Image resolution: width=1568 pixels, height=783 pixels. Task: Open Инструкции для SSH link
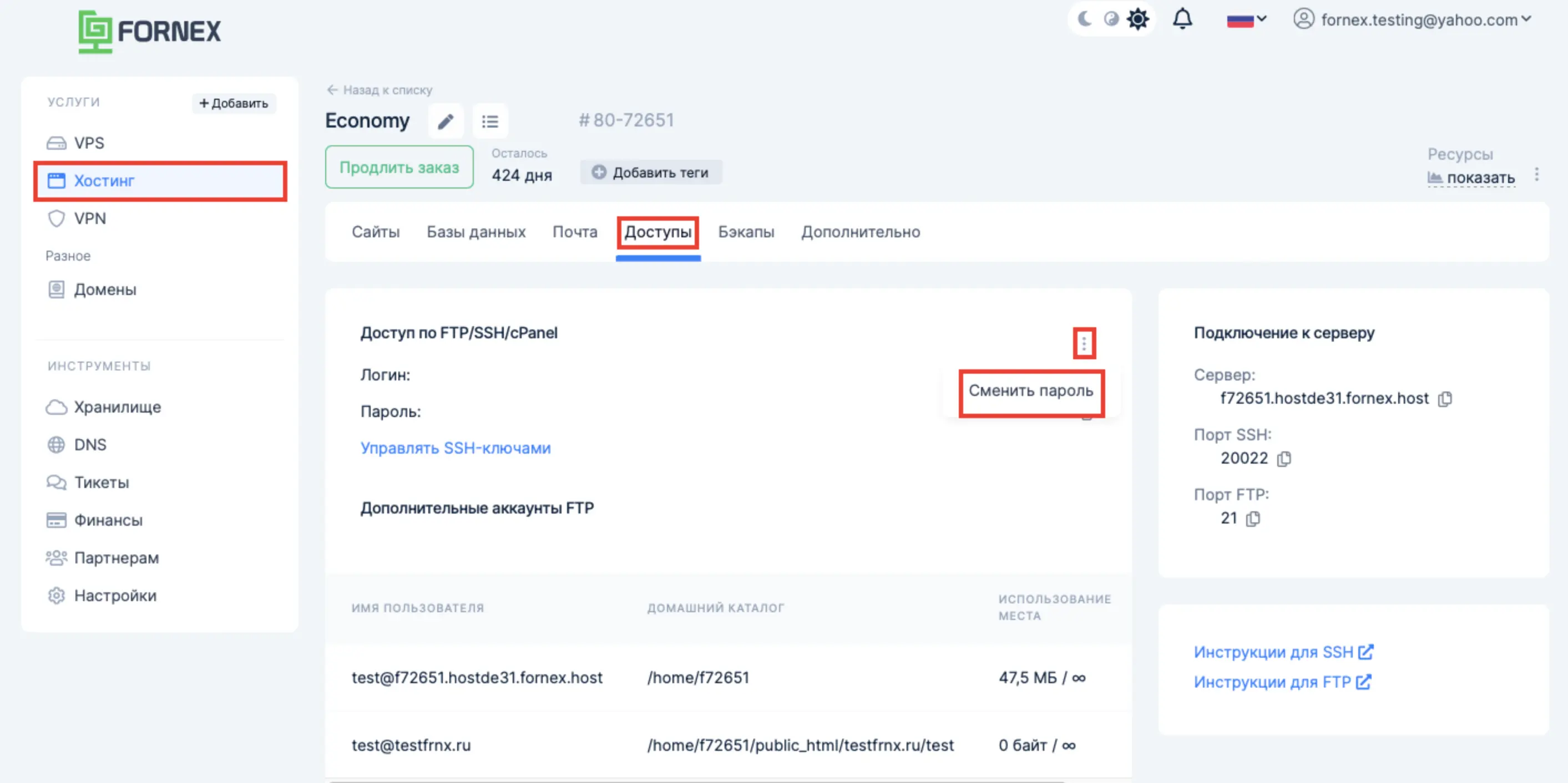click(x=1283, y=652)
